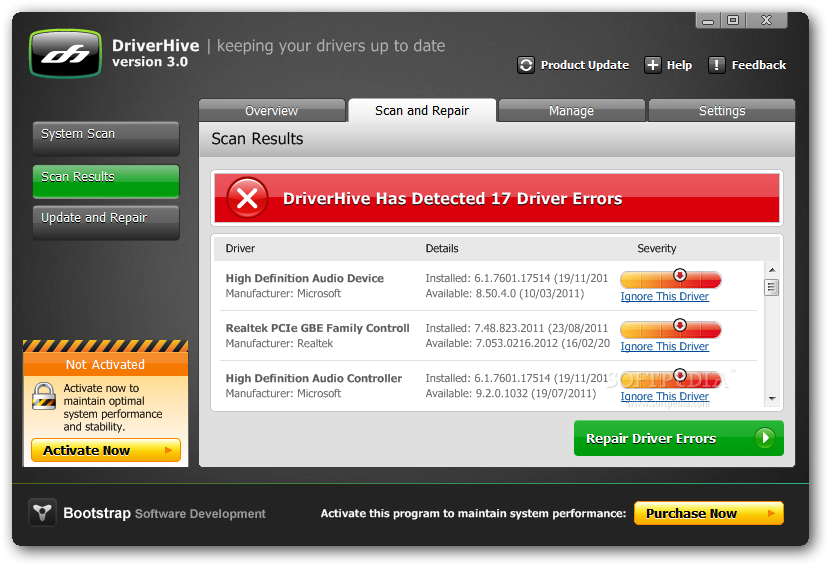Screen dimensions: 829x566
Task: Click the scroll up arrow of driver list
Action: [x=772, y=270]
